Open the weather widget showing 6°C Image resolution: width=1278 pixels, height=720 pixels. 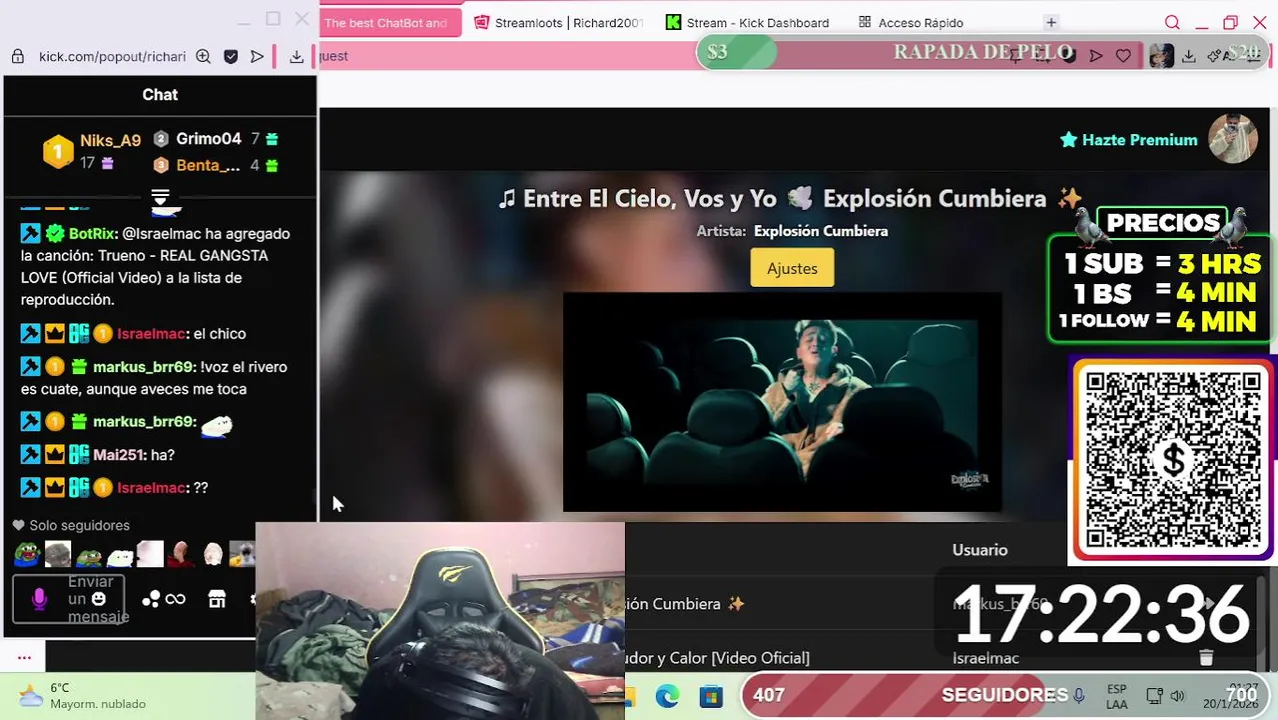82,696
